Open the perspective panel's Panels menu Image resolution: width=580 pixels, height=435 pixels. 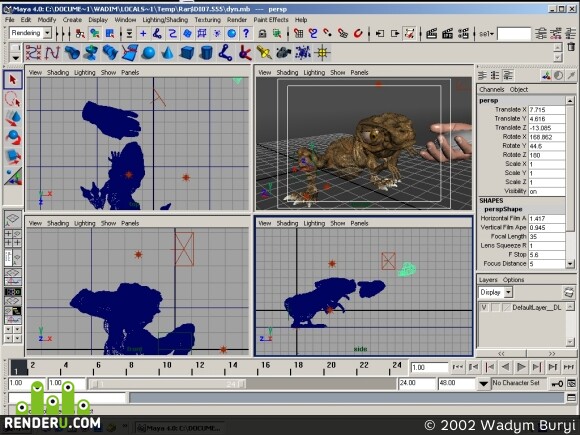coord(359,72)
